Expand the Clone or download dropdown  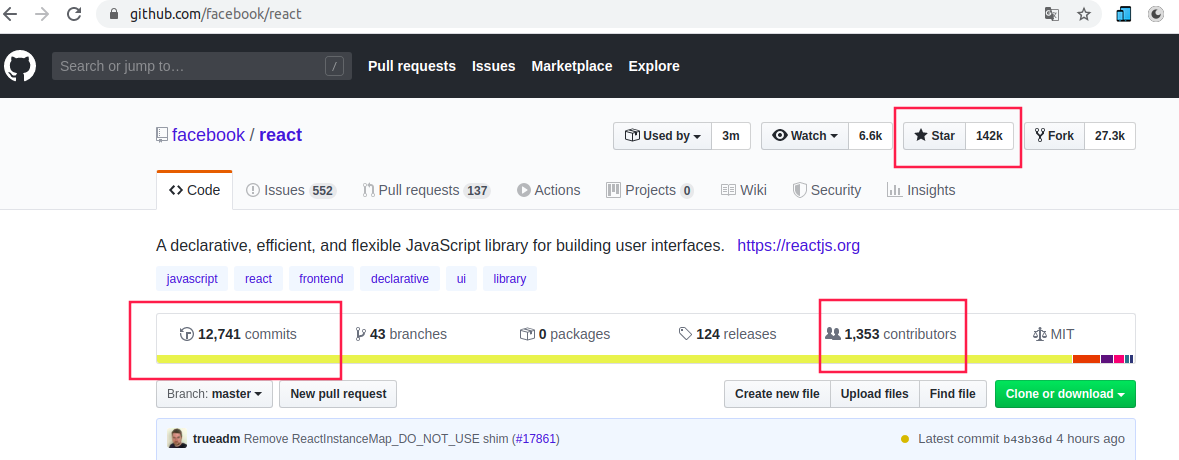coord(1065,394)
